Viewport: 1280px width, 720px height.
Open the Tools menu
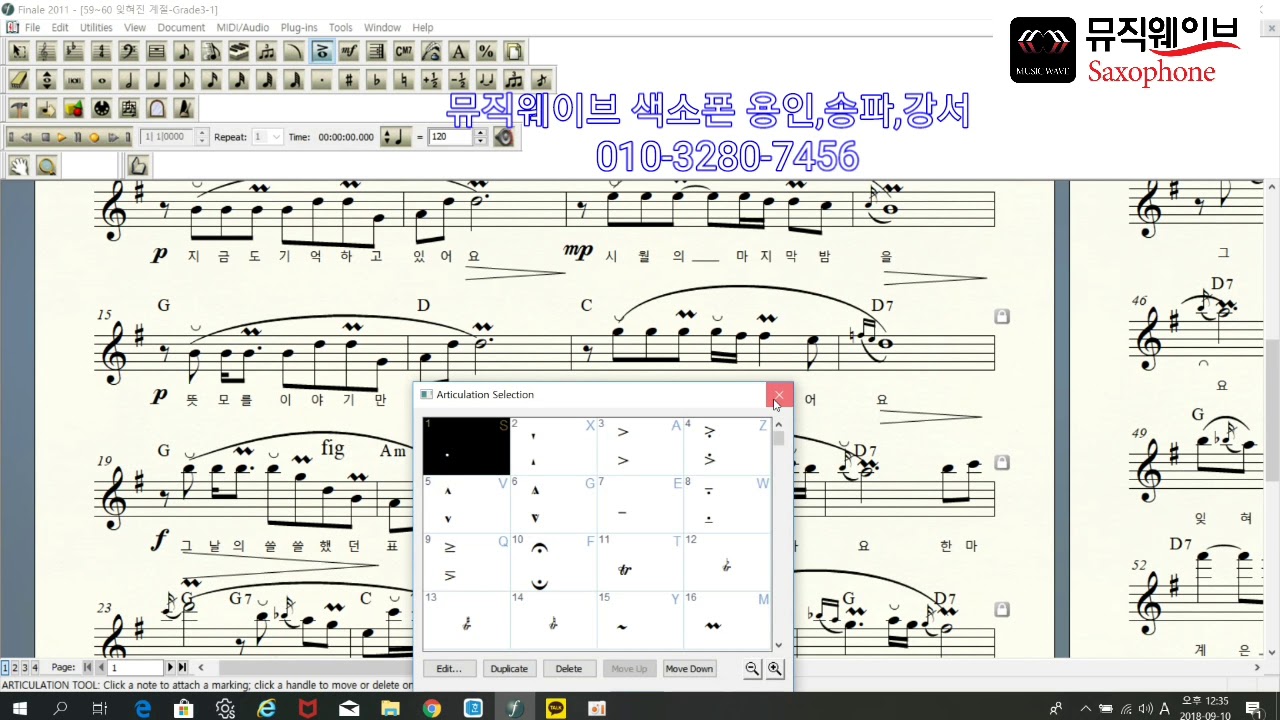[341, 27]
